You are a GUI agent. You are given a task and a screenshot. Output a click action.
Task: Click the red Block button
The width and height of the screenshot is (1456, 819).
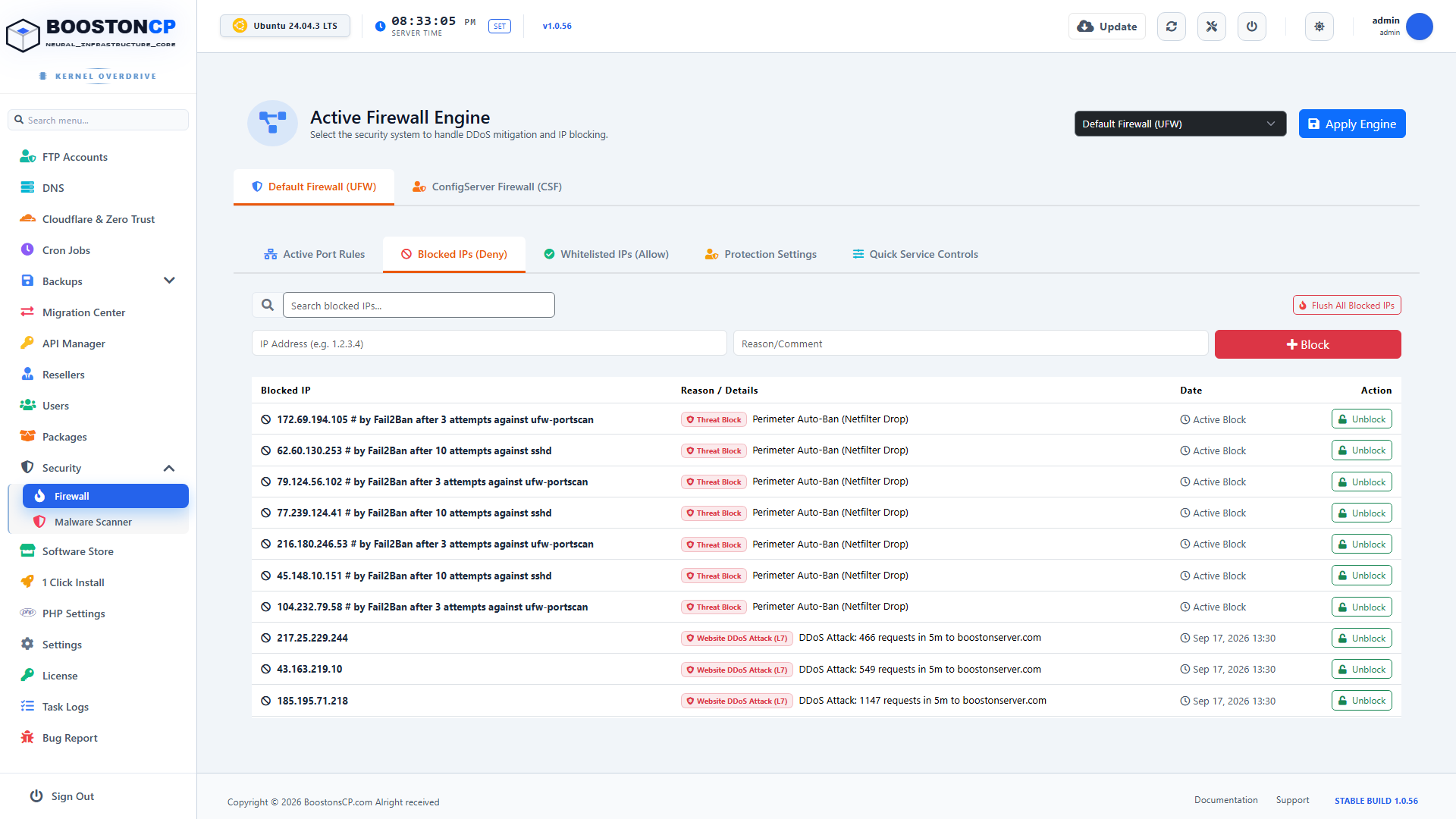pyautogui.click(x=1308, y=344)
